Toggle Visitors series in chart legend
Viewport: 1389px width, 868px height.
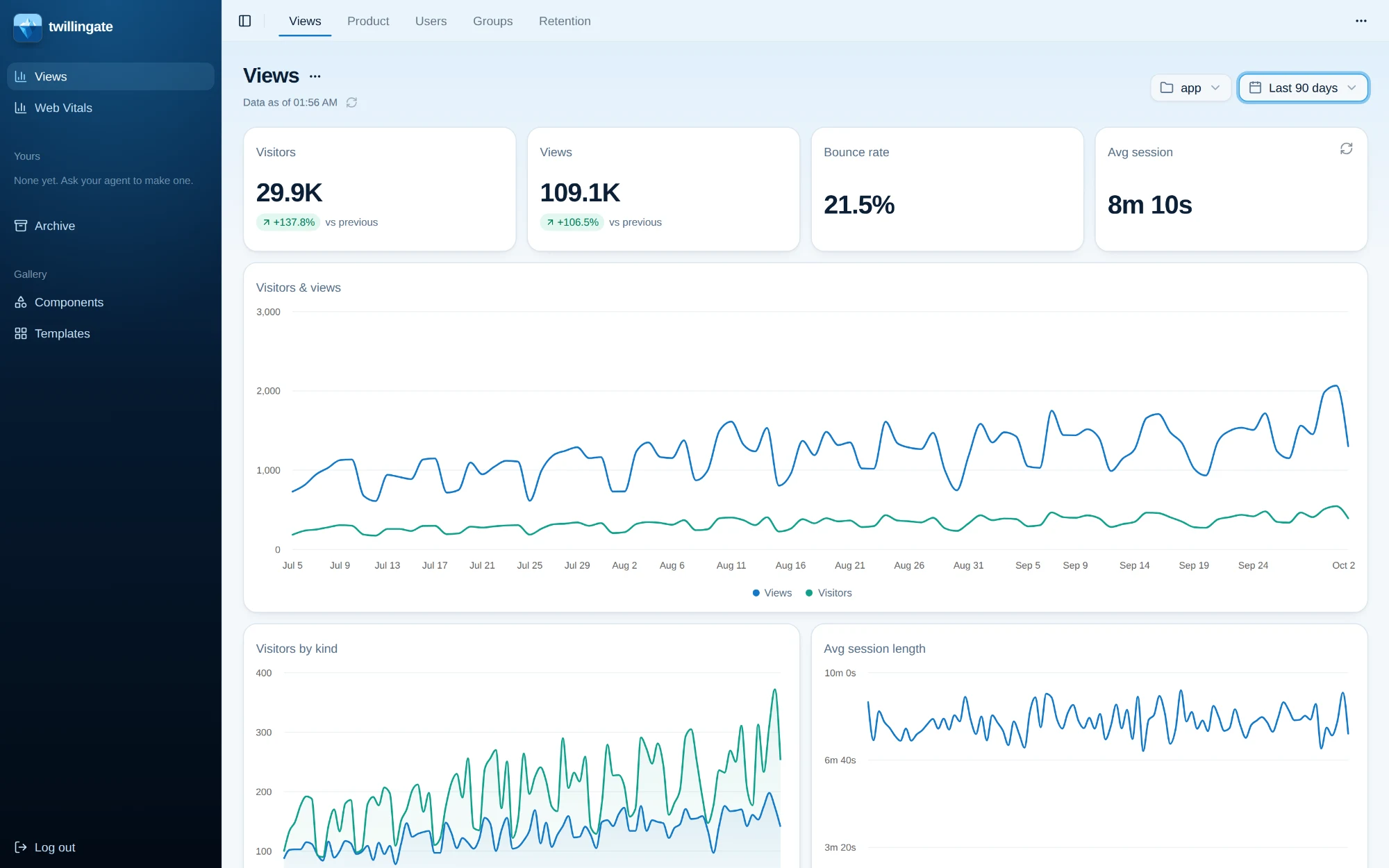point(829,593)
